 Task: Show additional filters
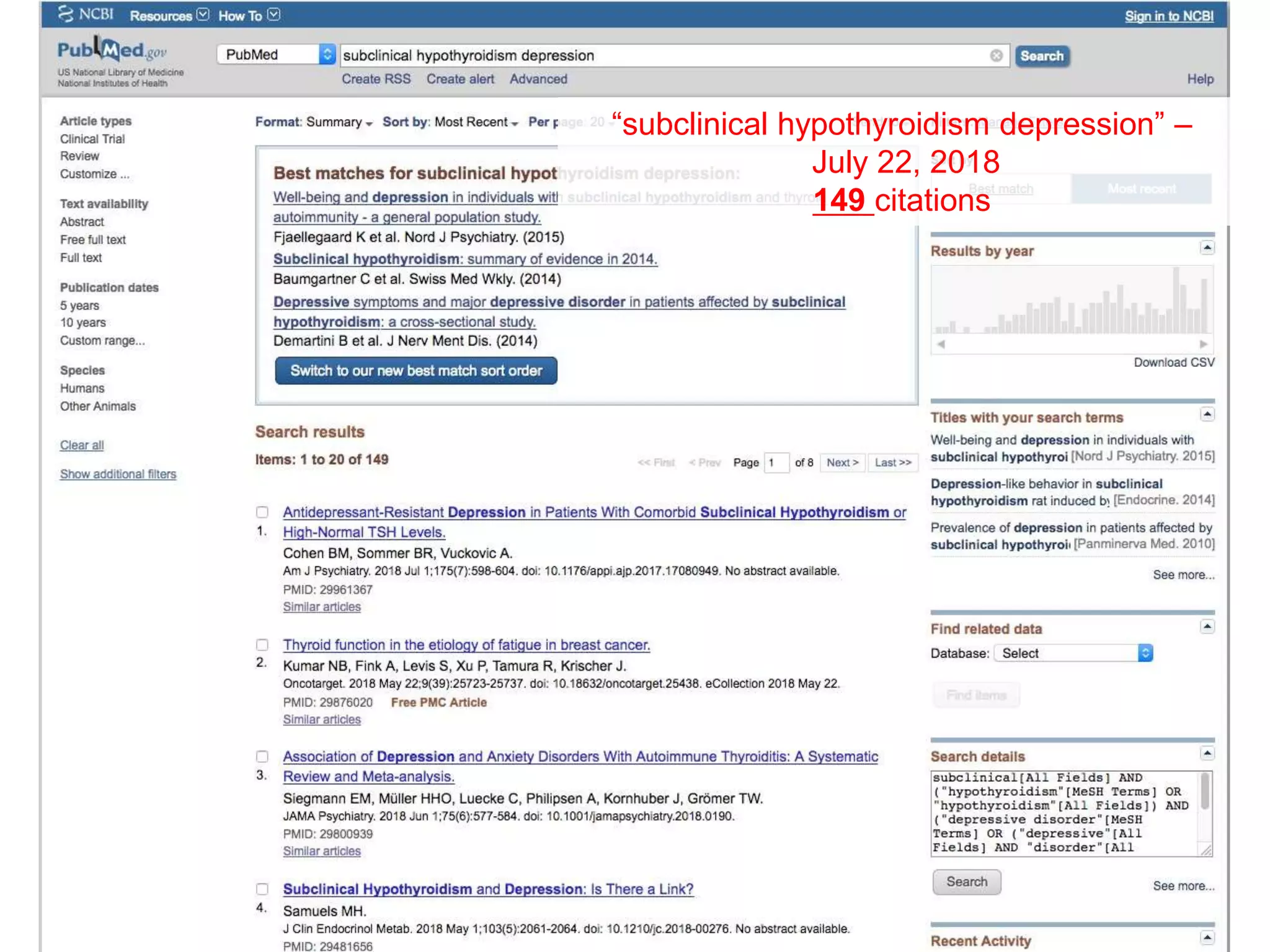[118, 474]
